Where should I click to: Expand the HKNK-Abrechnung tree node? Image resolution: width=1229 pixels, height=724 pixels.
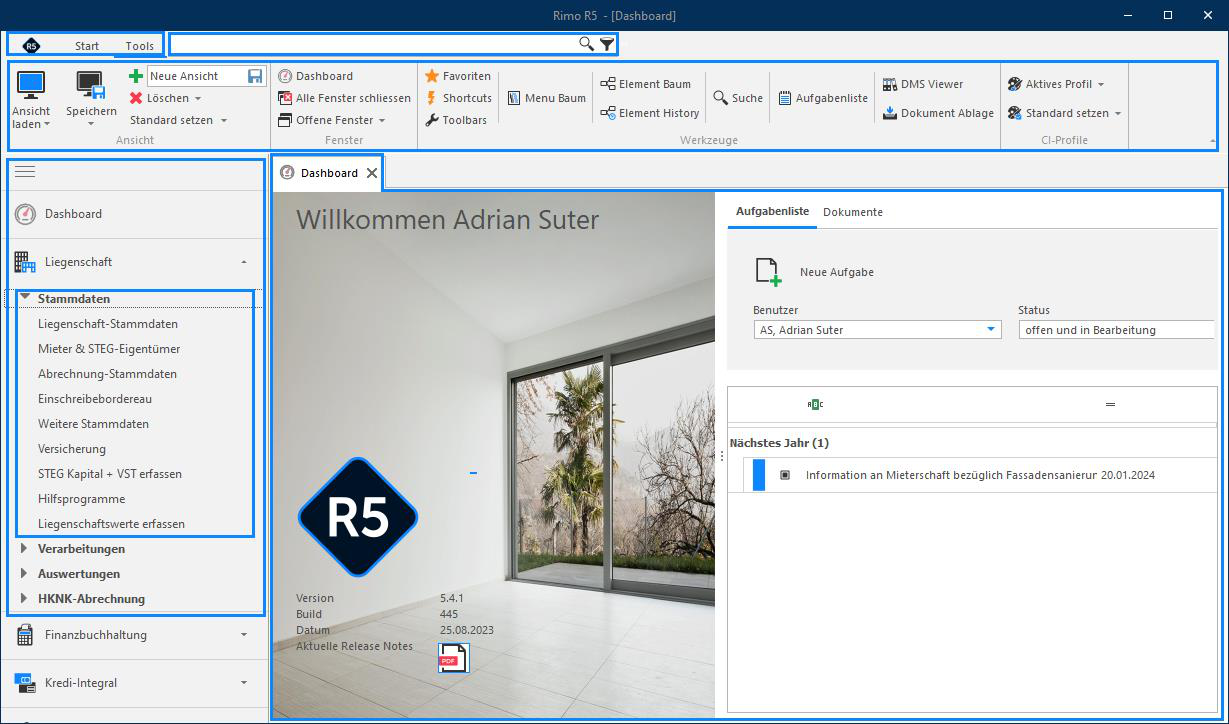pyautogui.click(x=25, y=599)
